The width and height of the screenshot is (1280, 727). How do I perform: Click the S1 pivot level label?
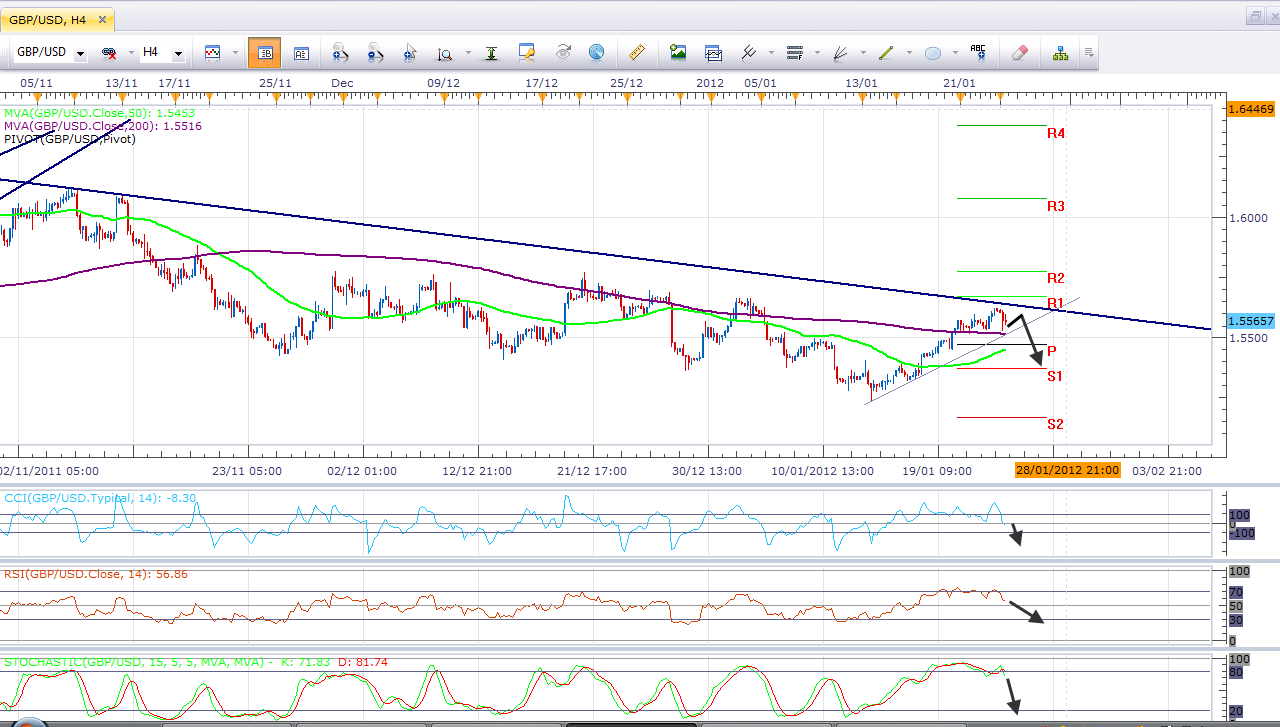pyautogui.click(x=1056, y=376)
